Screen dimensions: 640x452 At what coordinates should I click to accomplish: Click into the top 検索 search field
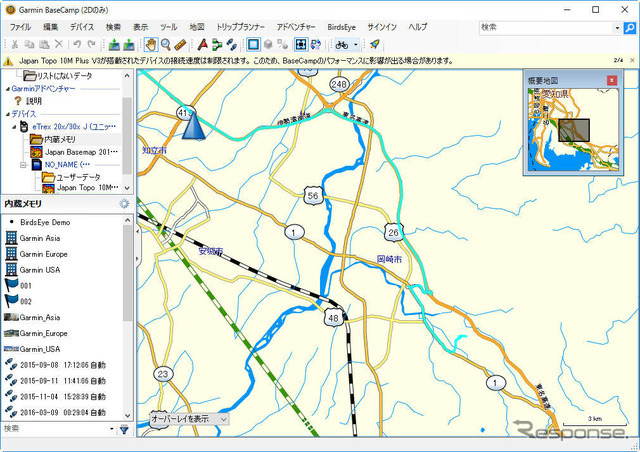(546, 28)
